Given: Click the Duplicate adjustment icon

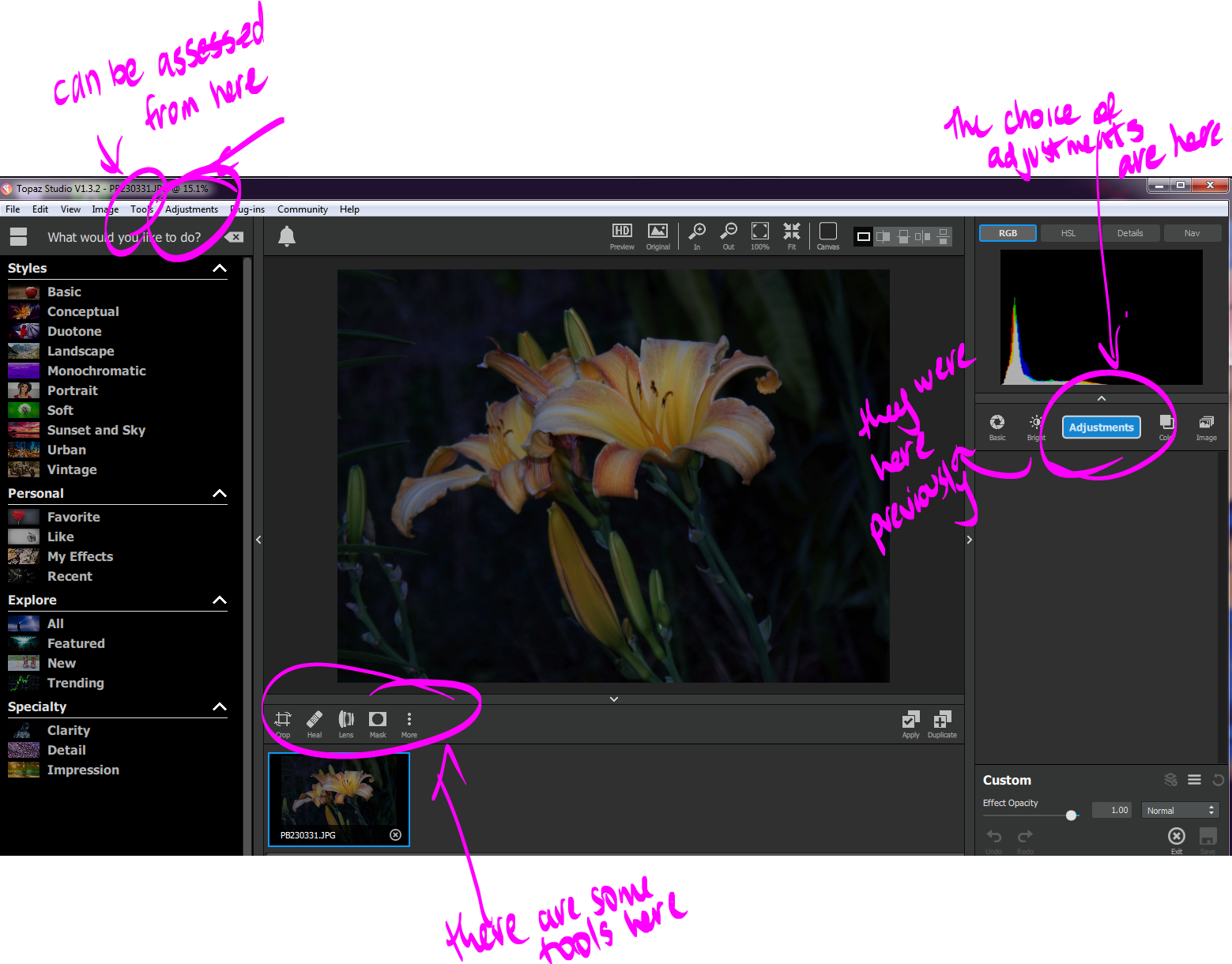Looking at the screenshot, I should 942,724.
